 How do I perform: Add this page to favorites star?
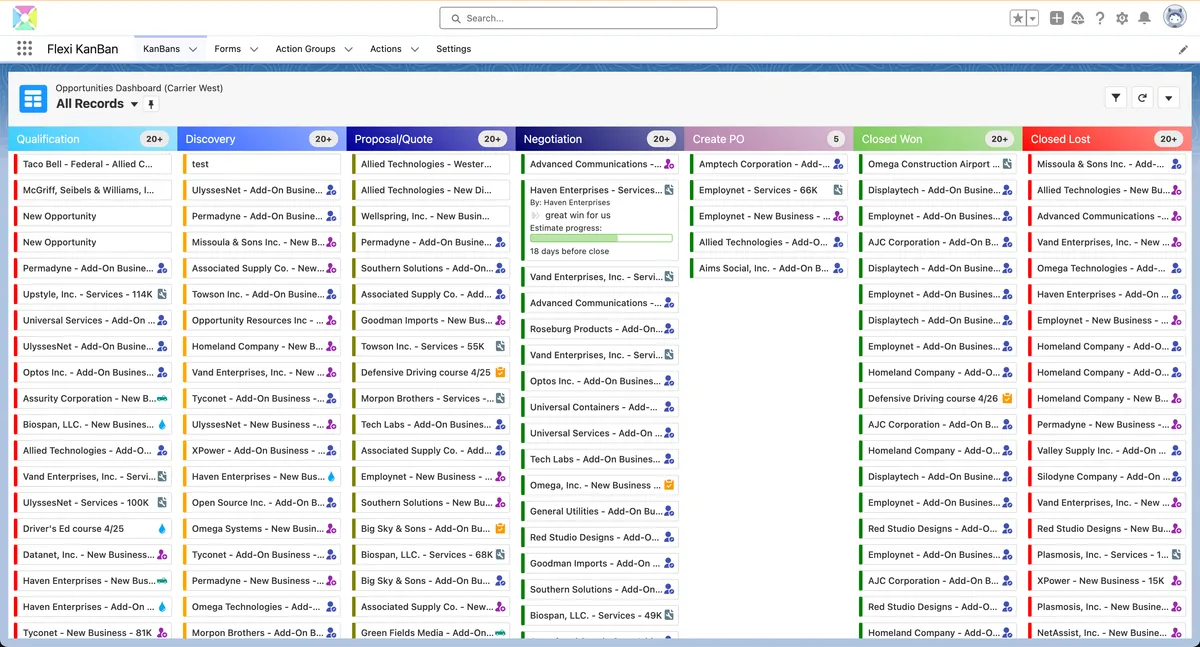[x=1018, y=18]
